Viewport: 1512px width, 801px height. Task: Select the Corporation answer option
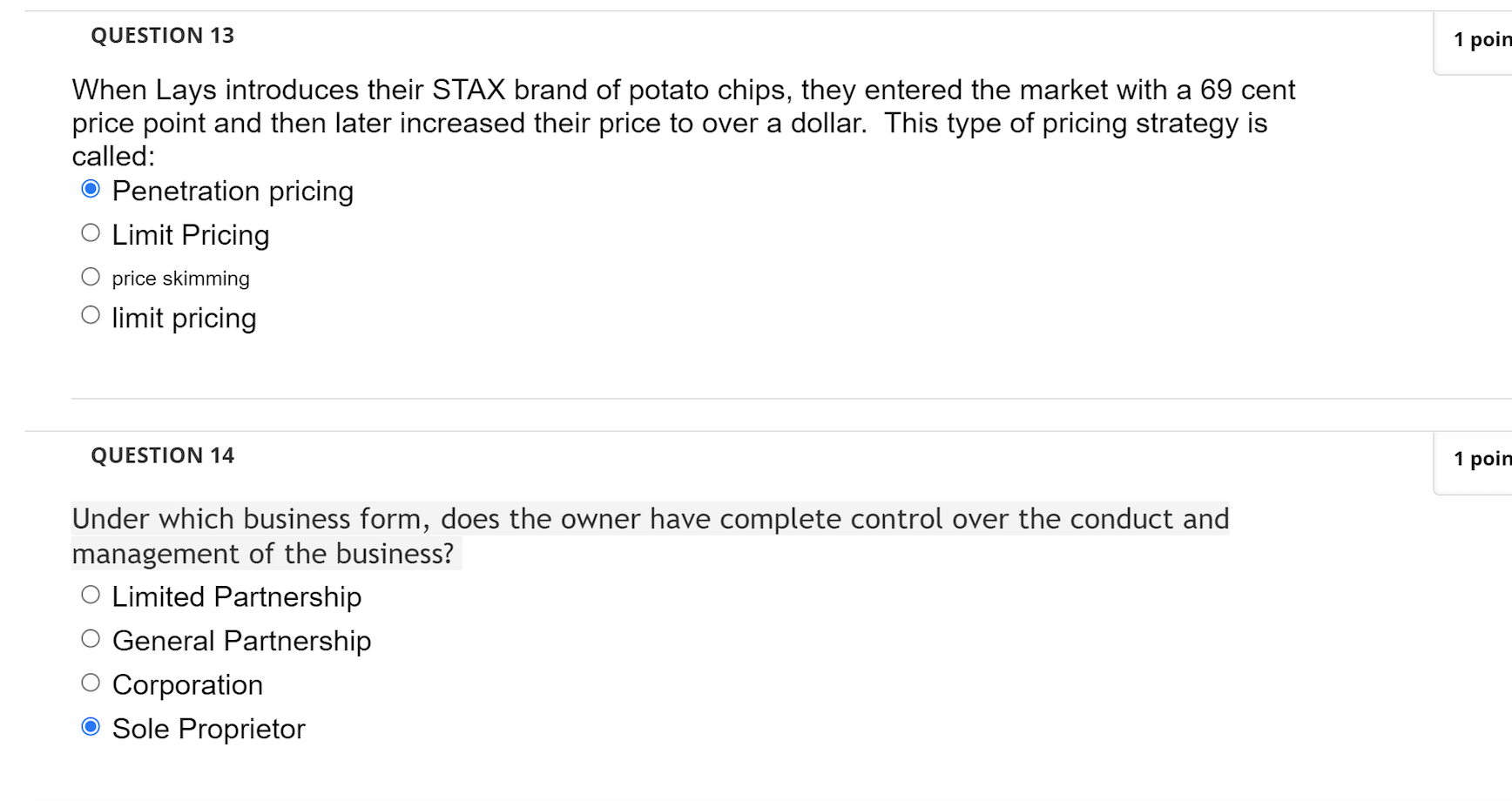tap(90, 682)
